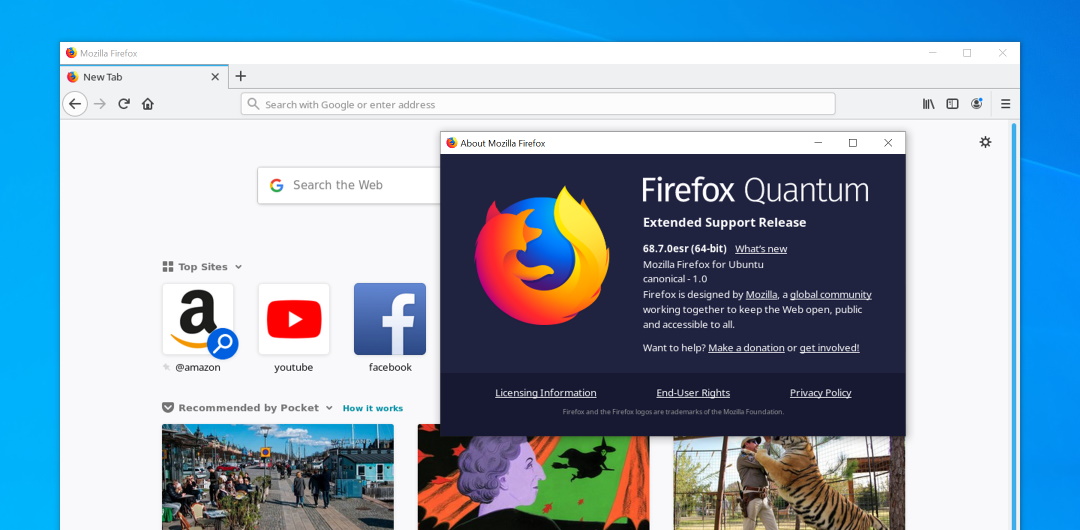Viewport: 1080px width, 530px height.
Task: Click the Pocket icon beside Recommended by Pocket
Action: point(167,408)
